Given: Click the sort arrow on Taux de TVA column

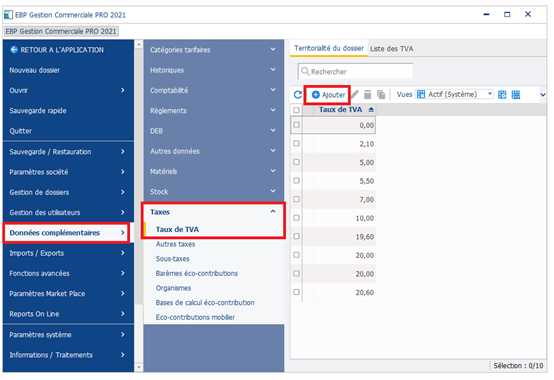Looking at the screenshot, I should tap(371, 110).
